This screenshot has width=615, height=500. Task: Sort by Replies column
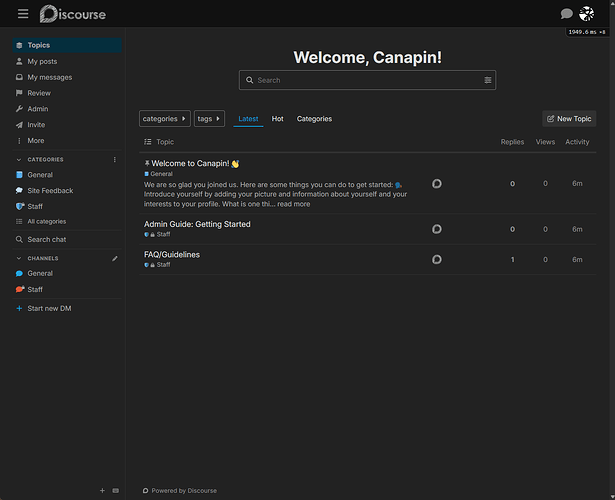(x=512, y=142)
